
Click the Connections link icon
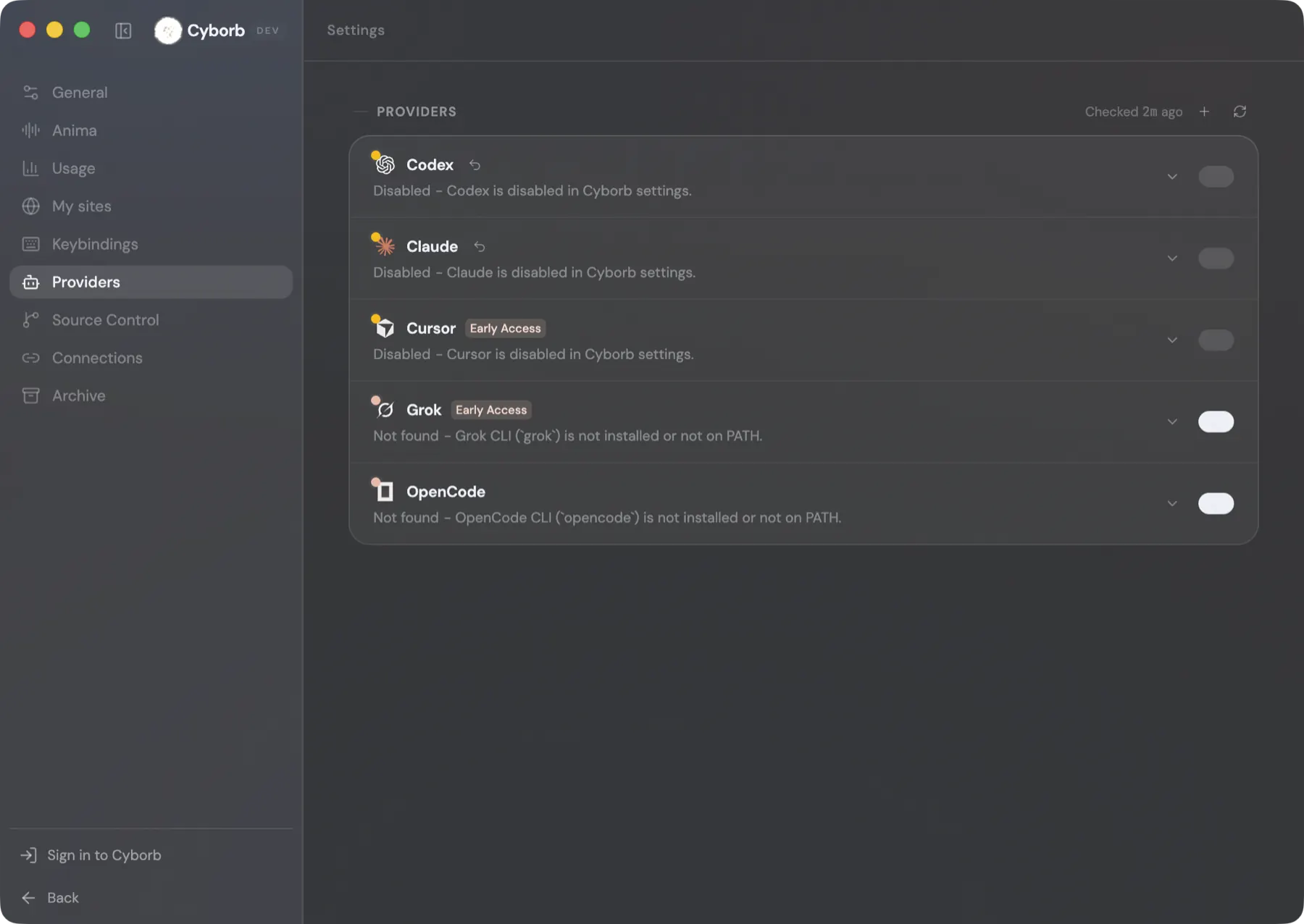(30, 358)
